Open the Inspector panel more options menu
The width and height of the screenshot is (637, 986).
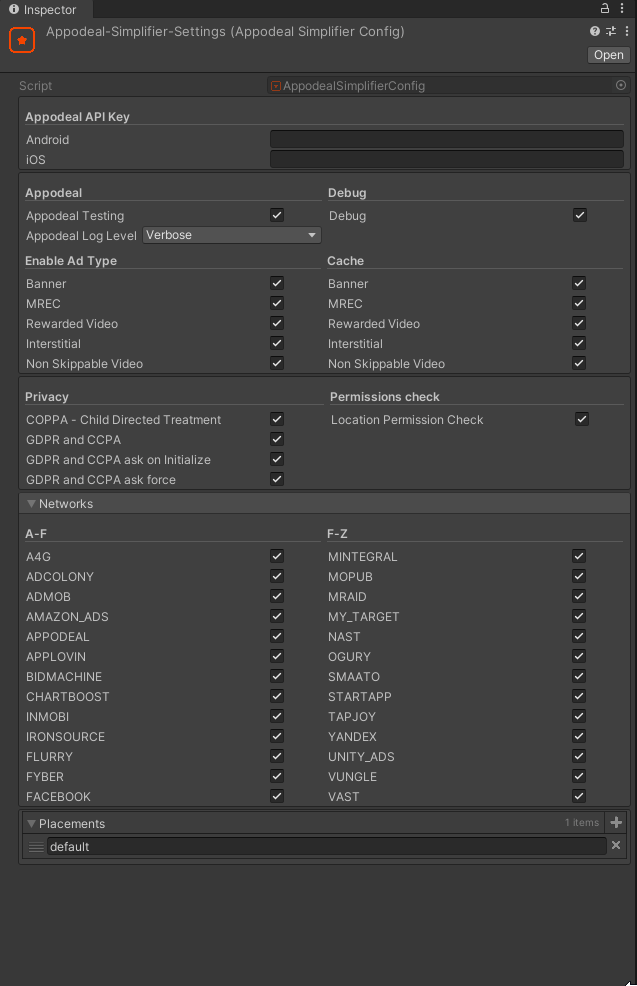(624, 9)
